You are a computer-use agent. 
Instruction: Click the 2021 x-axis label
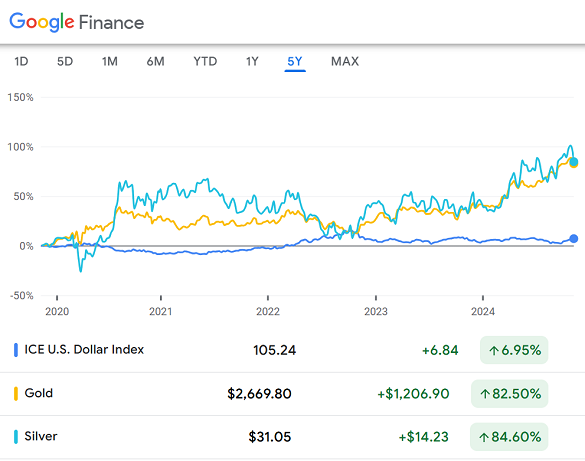pyautogui.click(x=161, y=311)
